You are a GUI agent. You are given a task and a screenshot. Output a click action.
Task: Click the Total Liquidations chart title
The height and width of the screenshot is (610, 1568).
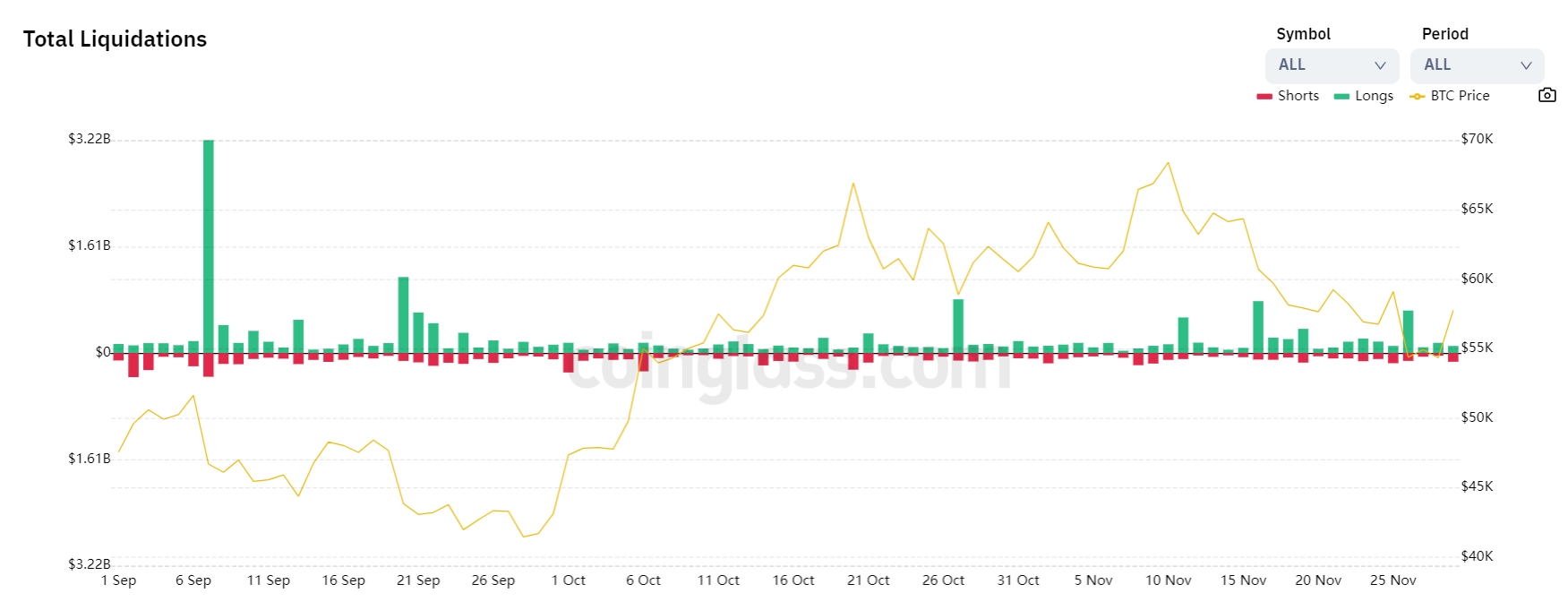[x=115, y=39]
